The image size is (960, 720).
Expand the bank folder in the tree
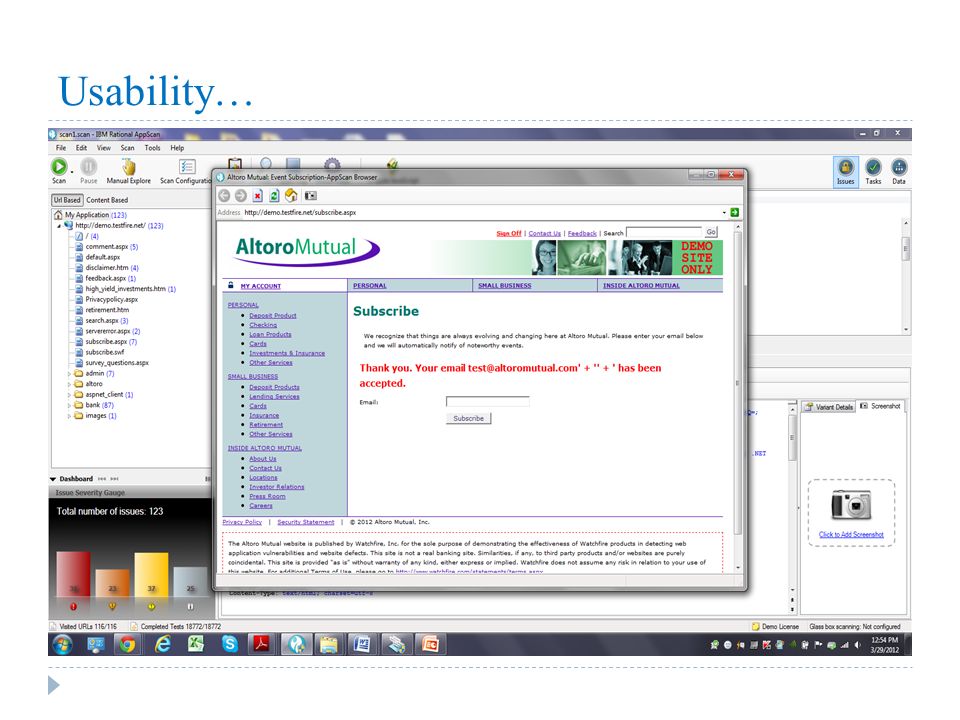tap(69, 405)
